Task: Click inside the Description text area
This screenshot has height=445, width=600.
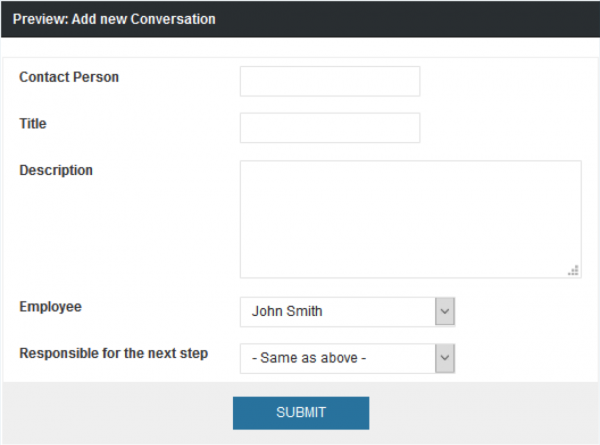Action: click(x=410, y=218)
